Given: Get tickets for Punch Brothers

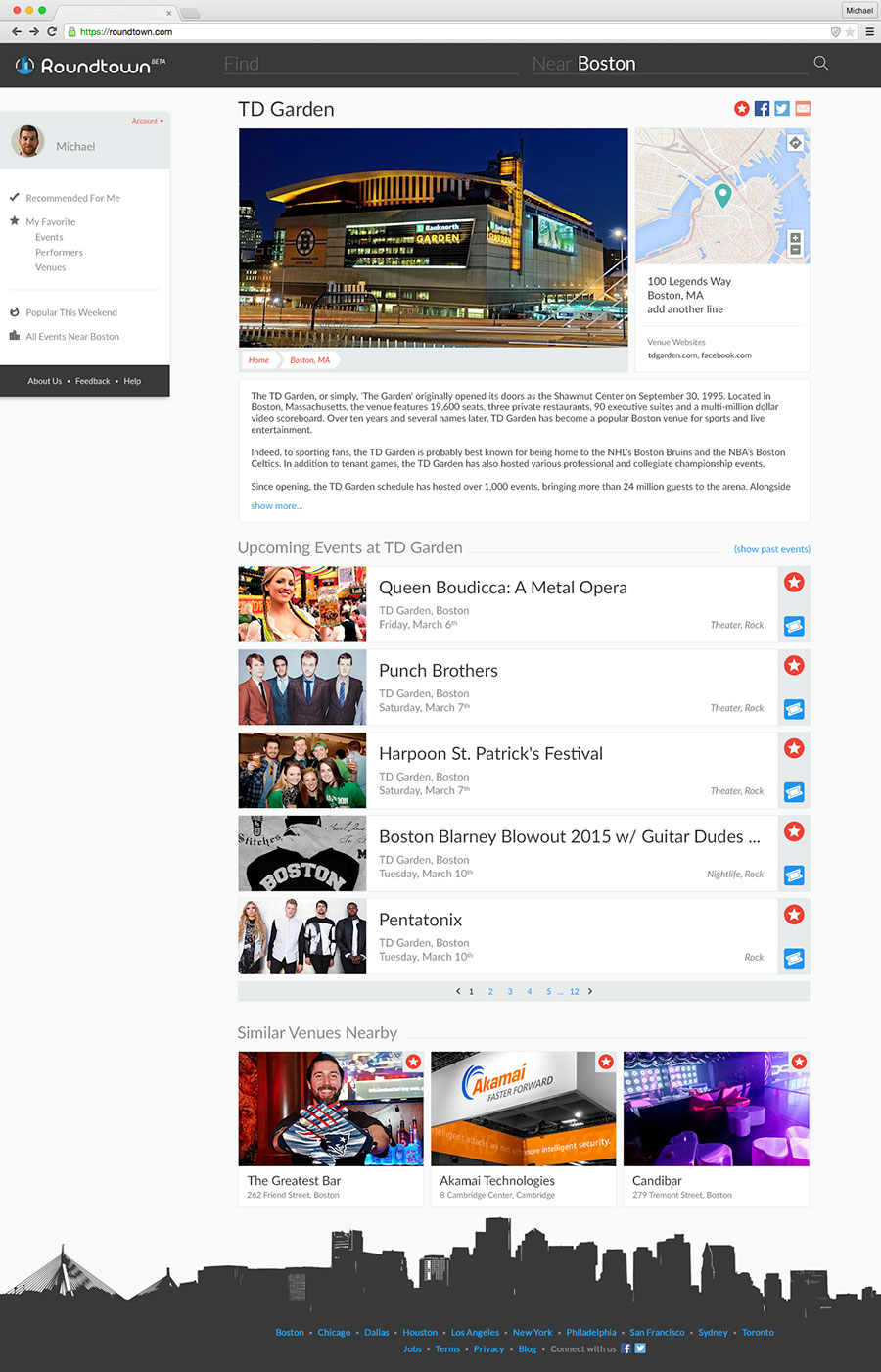Looking at the screenshot, I should (x=794, y=709).
